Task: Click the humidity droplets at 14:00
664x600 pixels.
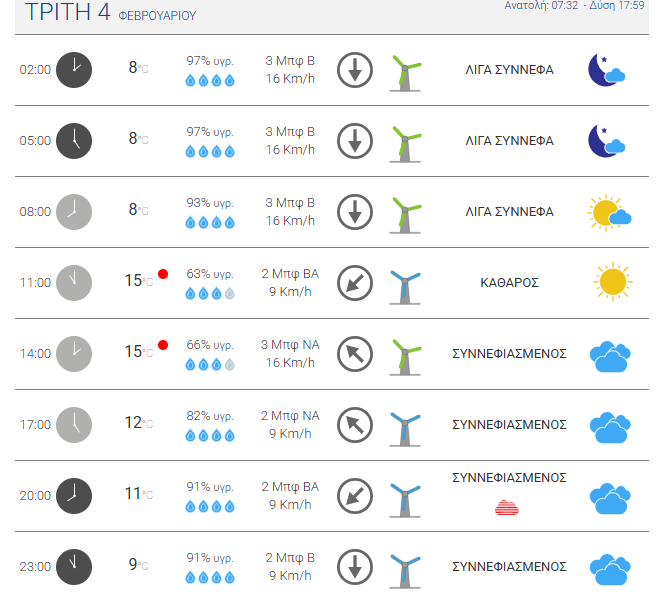Action: point(210,364)
